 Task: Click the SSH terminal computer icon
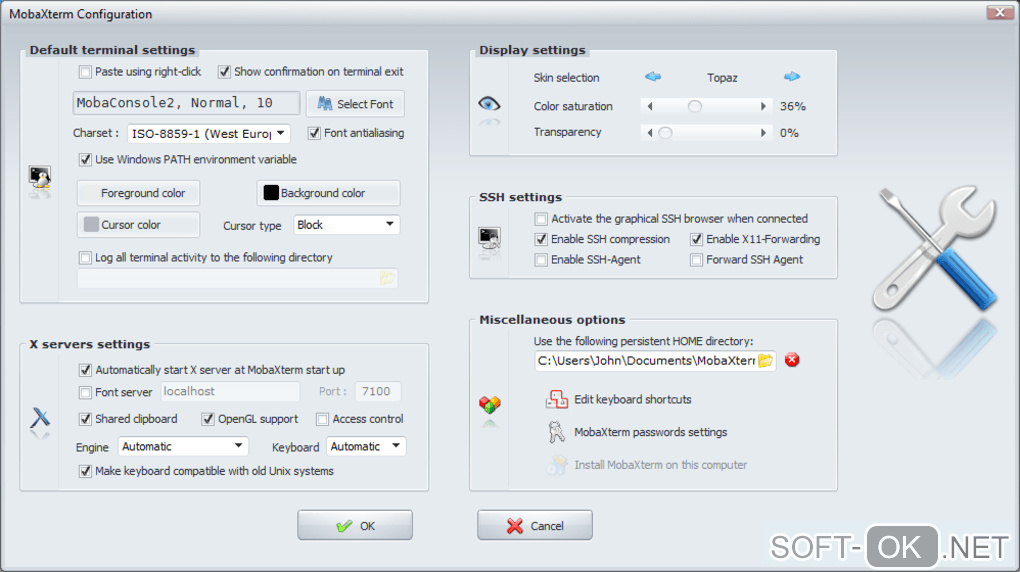[x=489, y=238]
